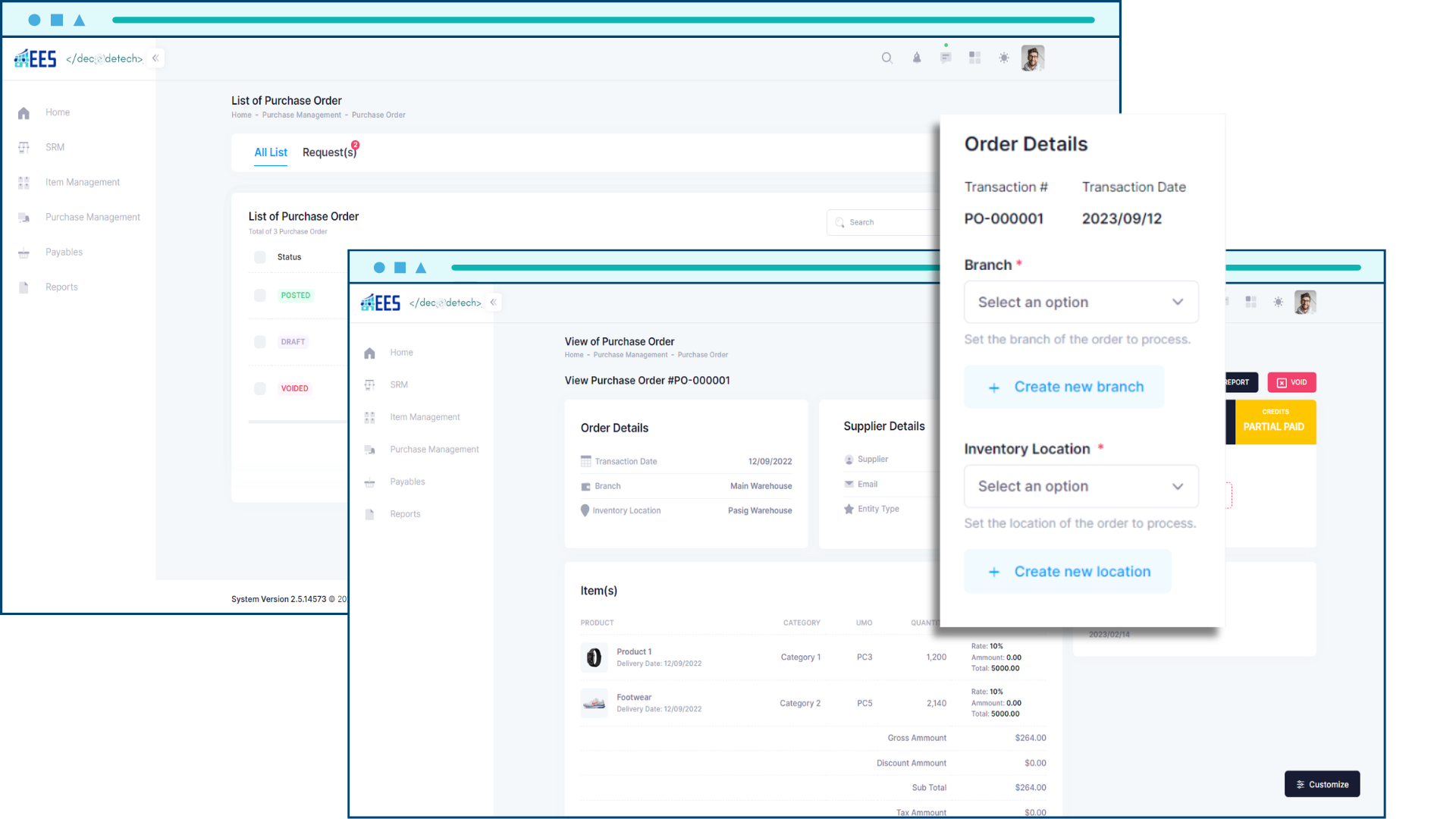This screenshot has width=1456, height=819.
Task: Click the Reports sidebar icon
Action: click(x=24, y=287)
